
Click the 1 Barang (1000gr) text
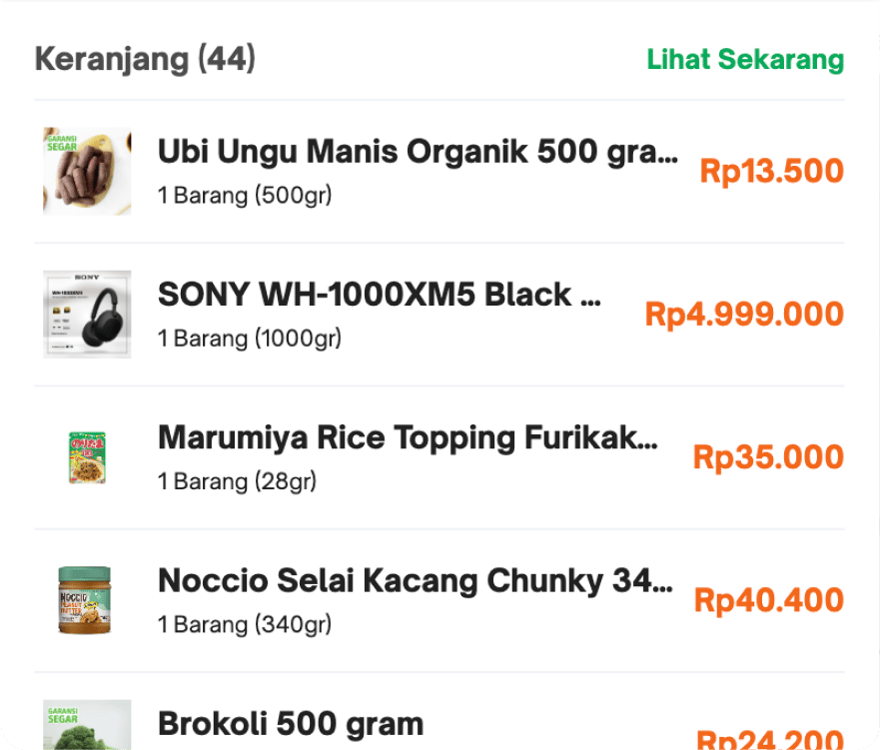point(250,339)
